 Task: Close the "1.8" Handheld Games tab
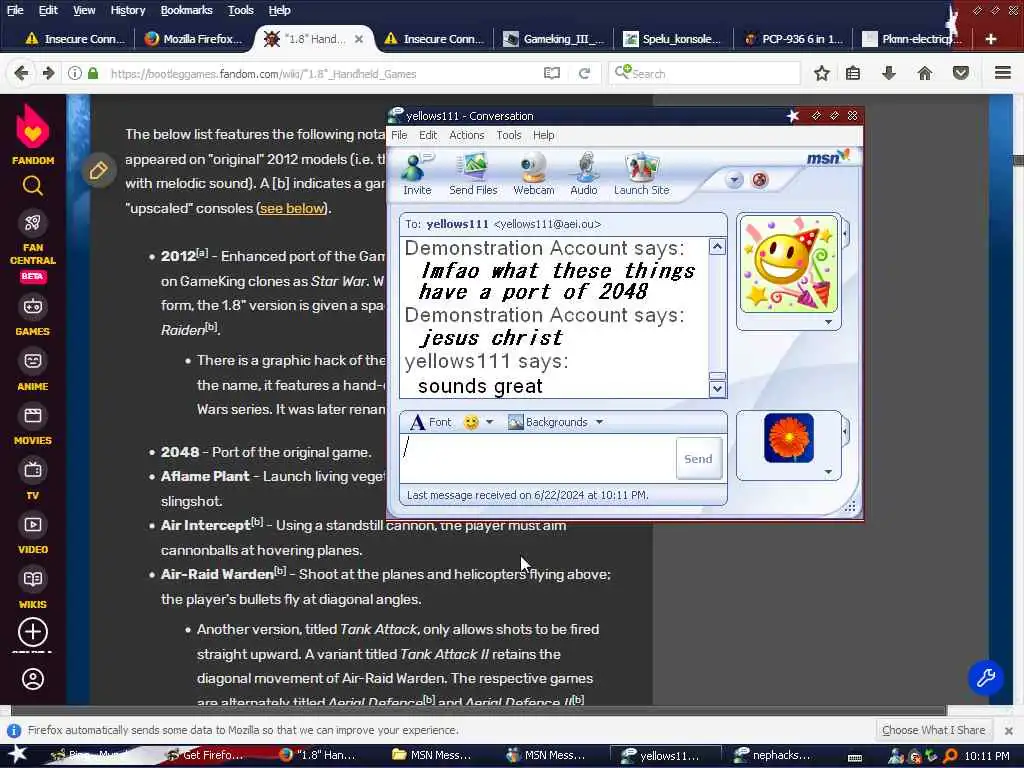(359, 39)
